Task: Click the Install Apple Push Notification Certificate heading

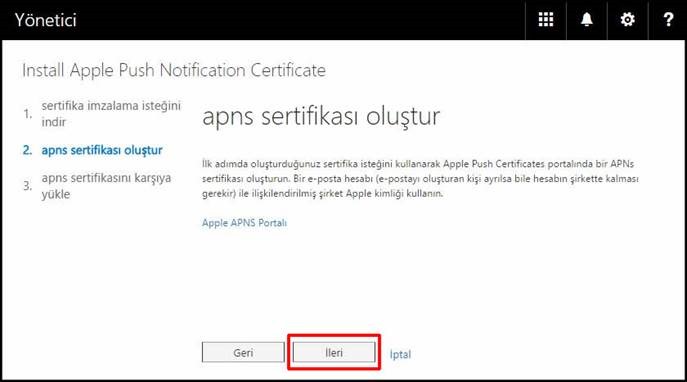Action: pos(174,70)
